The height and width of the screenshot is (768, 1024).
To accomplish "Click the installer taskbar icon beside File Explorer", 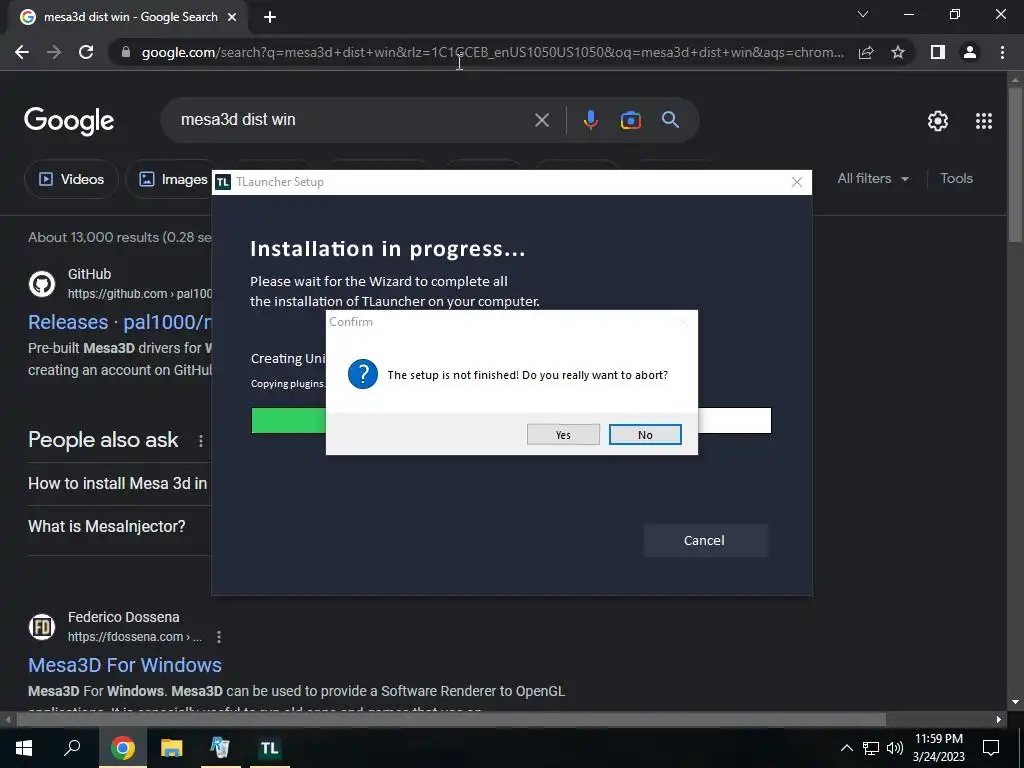I will point(221,748).
